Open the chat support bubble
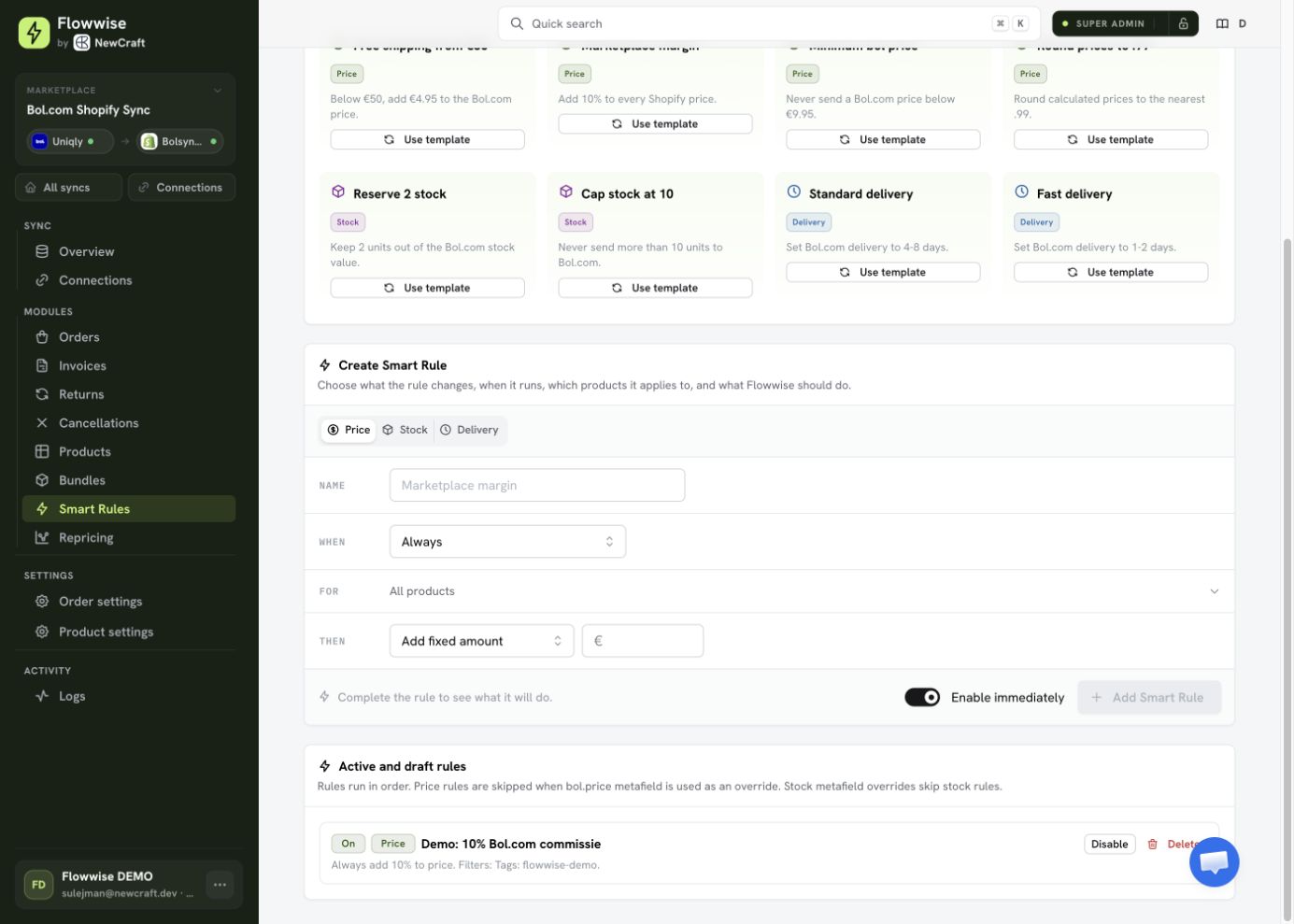Viewport: 1294px width, 924px height. tap(1214, 861)
